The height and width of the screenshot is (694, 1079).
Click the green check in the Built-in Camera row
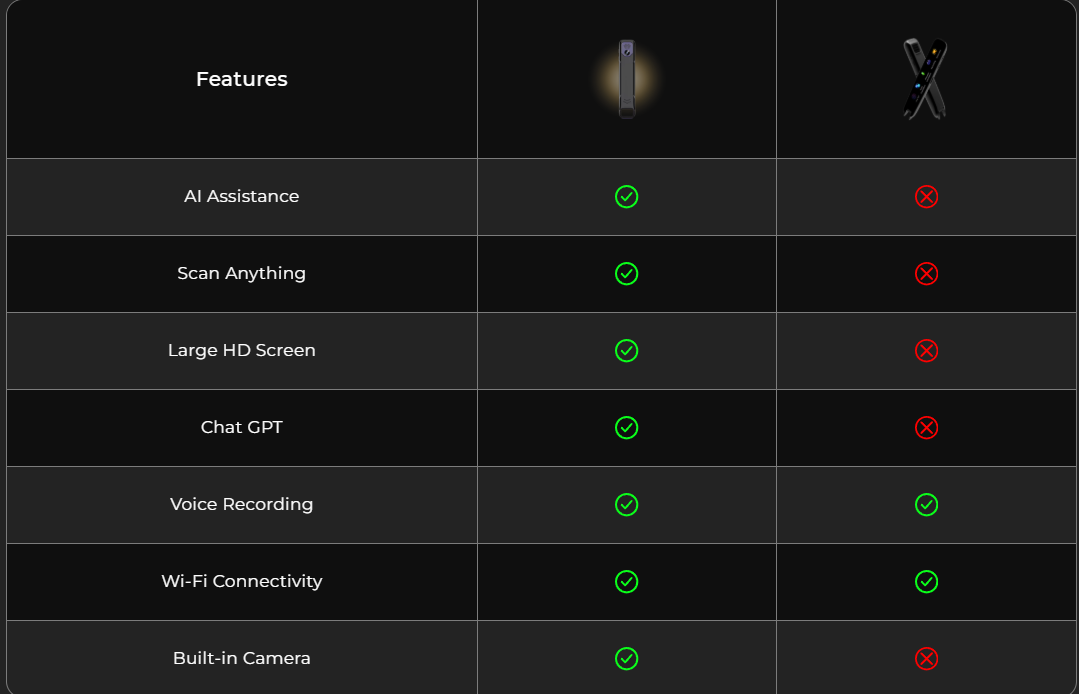[626, 659]
